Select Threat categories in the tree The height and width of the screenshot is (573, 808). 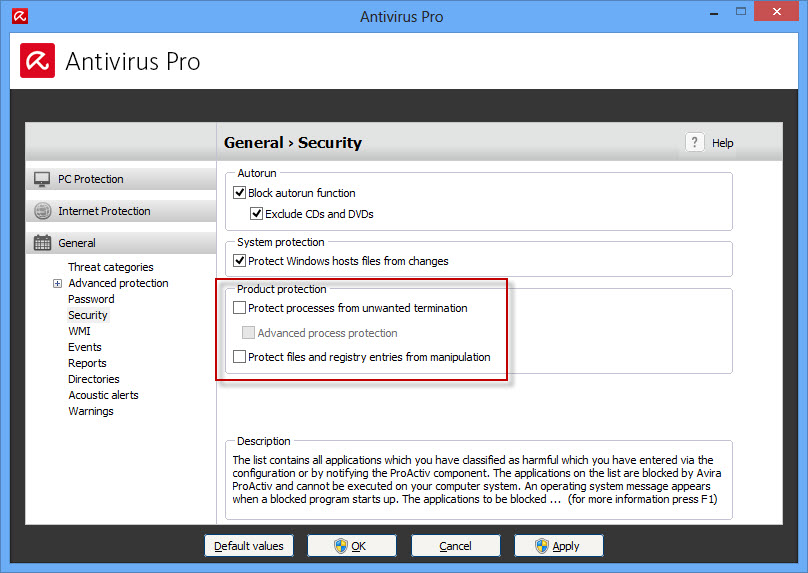click(x=111, y=267)
